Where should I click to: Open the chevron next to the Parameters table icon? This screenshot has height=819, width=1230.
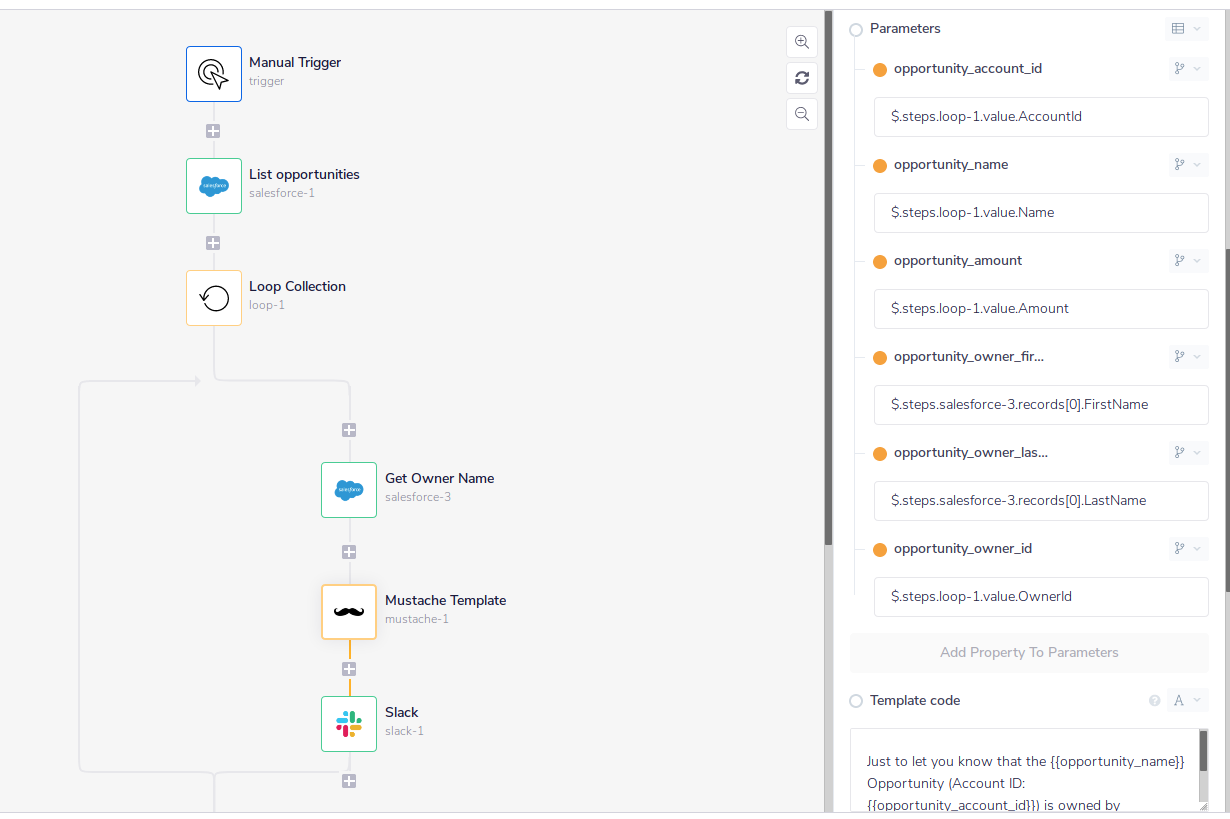[x=1198, y=28]
